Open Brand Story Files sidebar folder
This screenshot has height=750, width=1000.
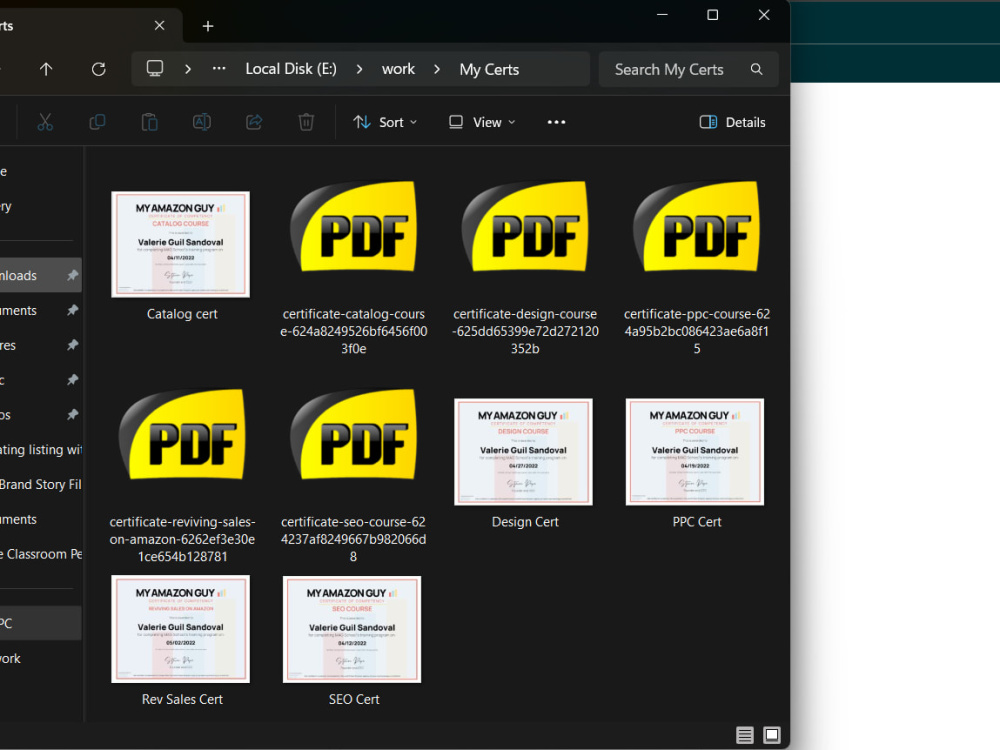(x=40, y=485)
